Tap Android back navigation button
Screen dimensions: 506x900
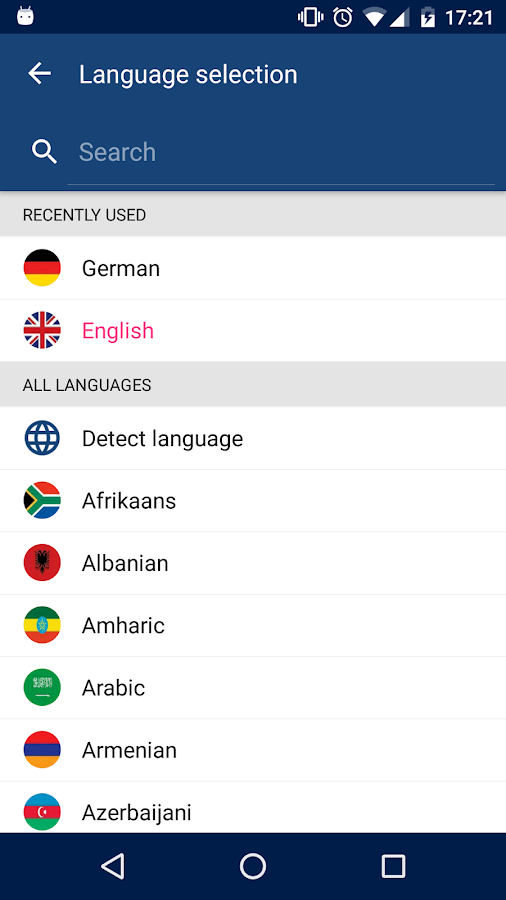point(112,866)
